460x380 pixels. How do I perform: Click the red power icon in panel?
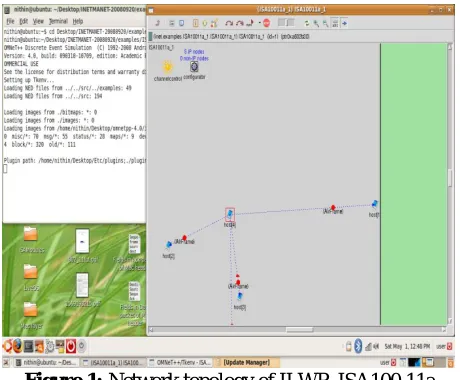point(71,347)
